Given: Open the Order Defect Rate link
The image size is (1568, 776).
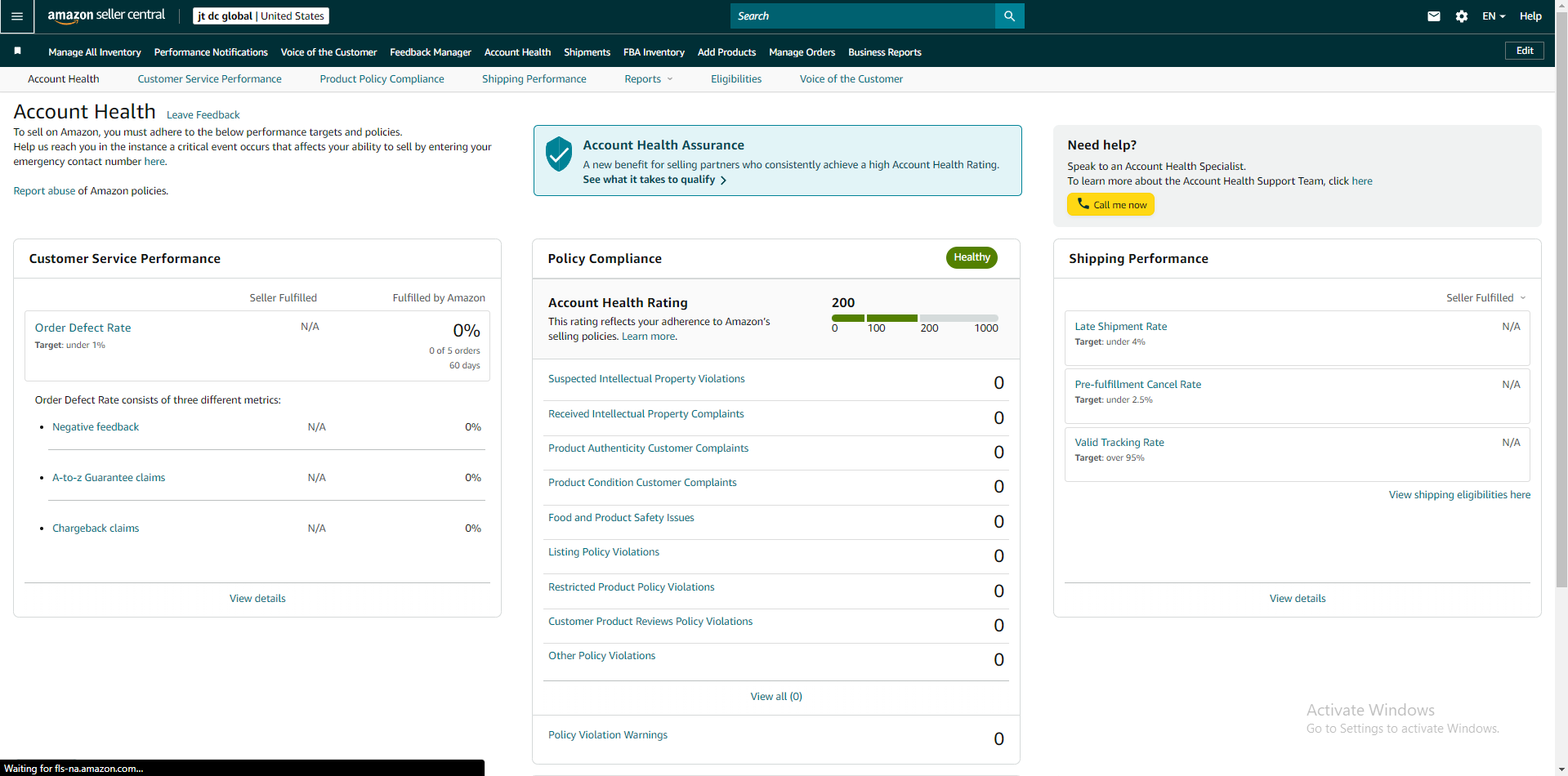Looking at the screenshot, I should [x=83, y=328].
